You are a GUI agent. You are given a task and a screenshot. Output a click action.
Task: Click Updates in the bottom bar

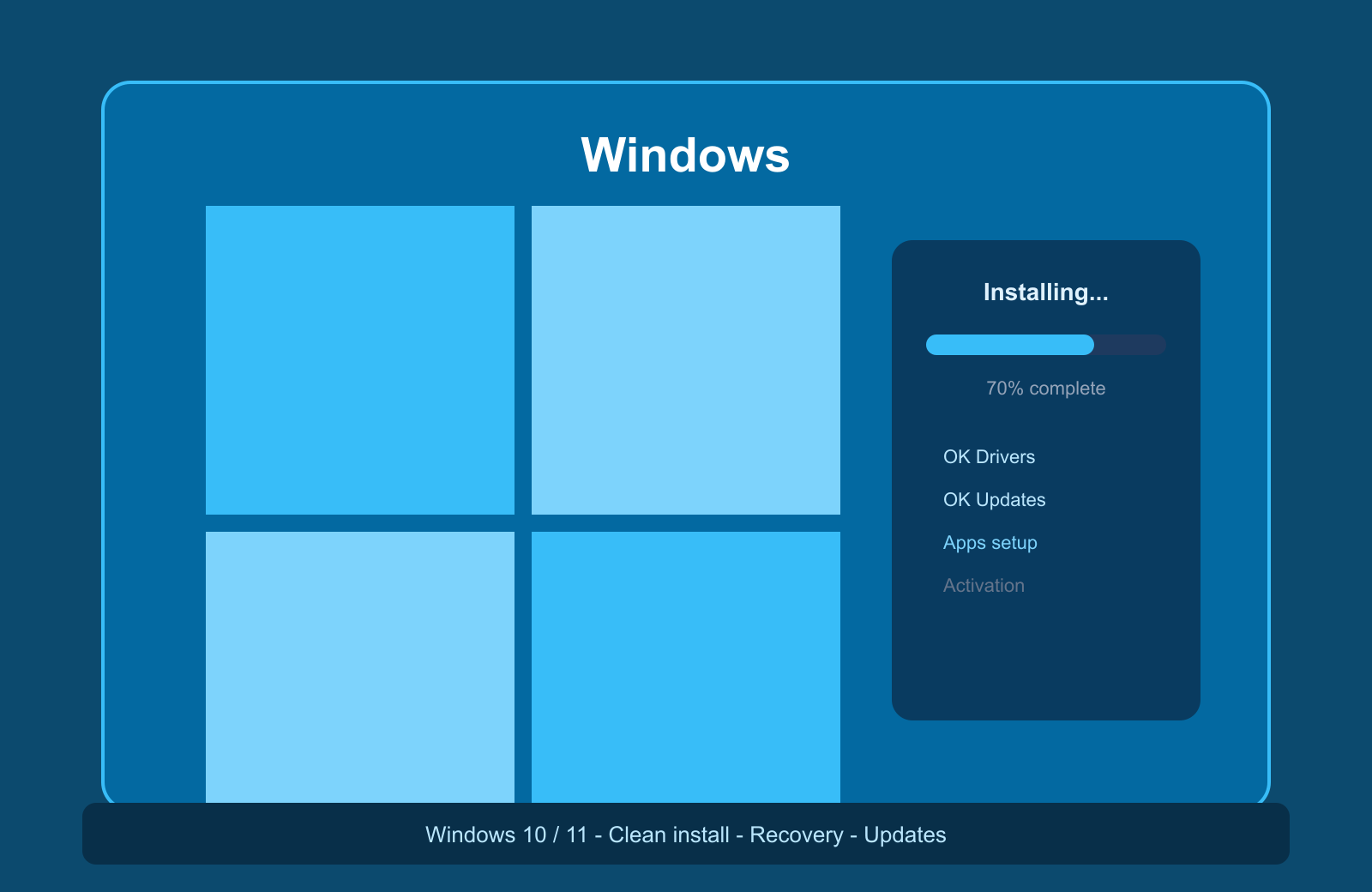pyautogui.click(x=905, y=835)
